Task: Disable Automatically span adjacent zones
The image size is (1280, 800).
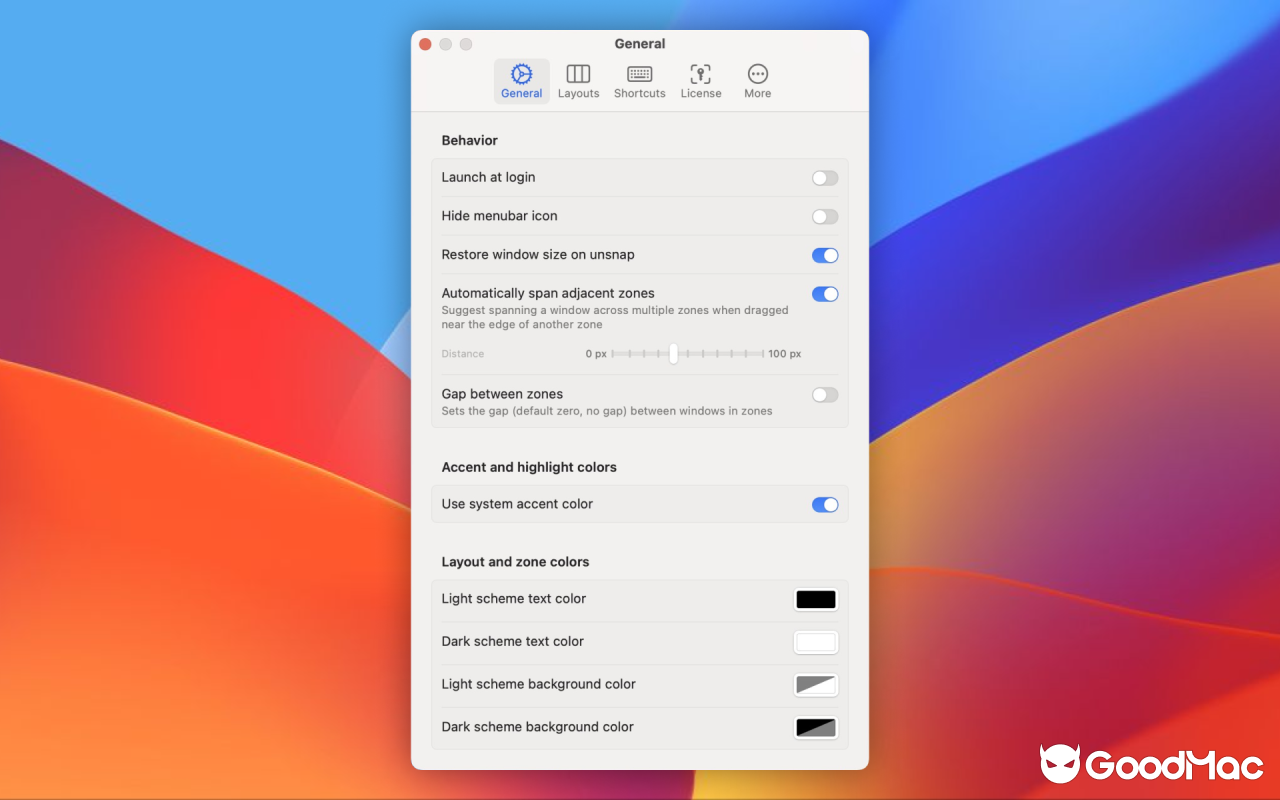Action: click(x=824, y=294)
